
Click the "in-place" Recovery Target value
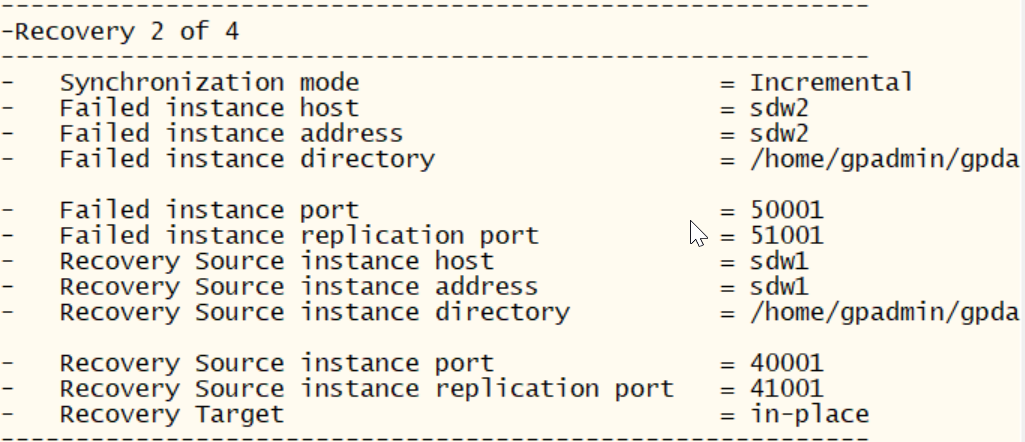[x=809, y=414]
